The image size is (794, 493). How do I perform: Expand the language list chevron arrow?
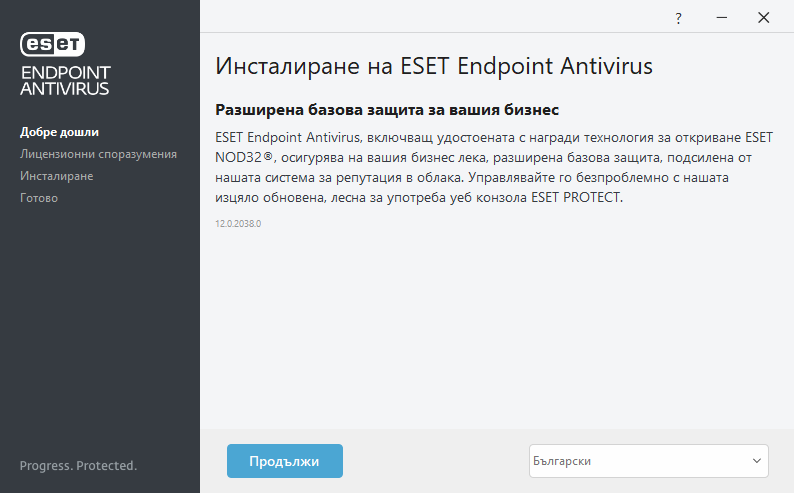pyautogui.click(x=756, y=461)
